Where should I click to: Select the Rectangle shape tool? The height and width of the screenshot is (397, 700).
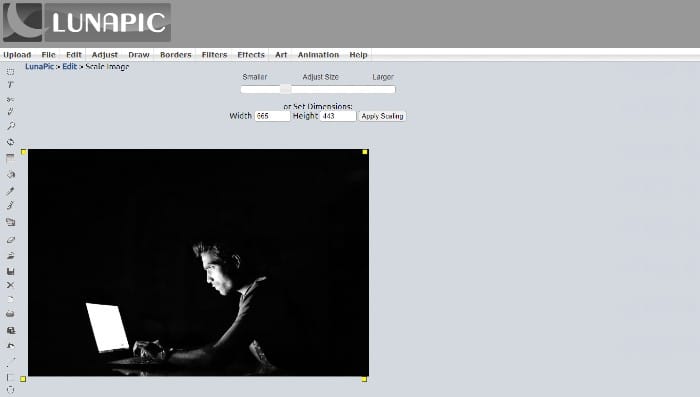click(x=10, y=377)
